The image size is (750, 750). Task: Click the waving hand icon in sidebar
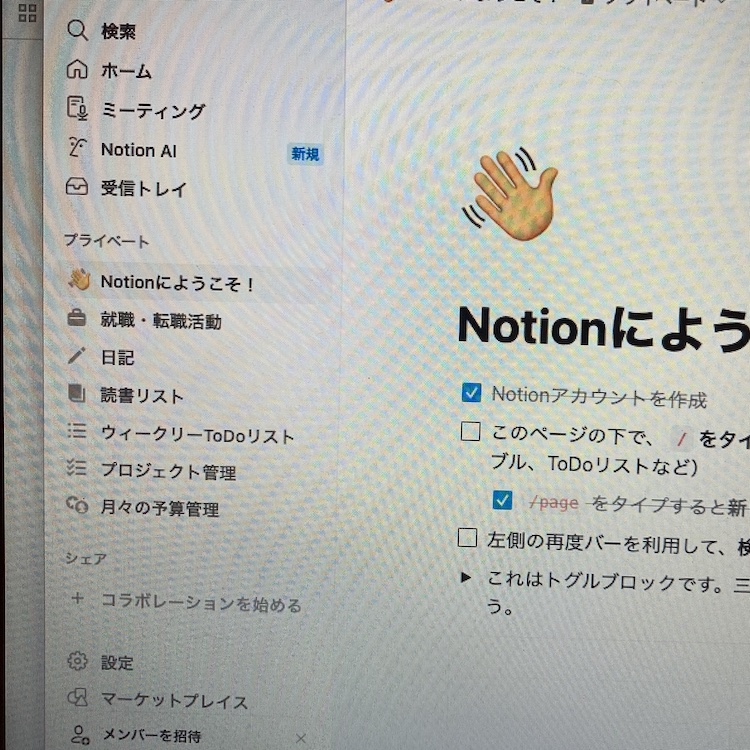pyautogui.click(x=79, y=280)
